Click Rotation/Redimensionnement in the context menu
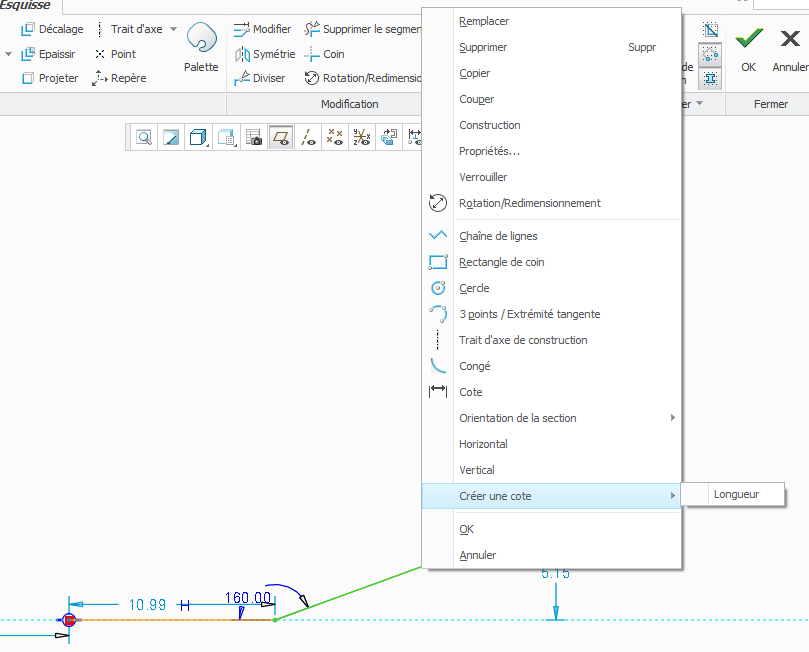This screenshot has height=652, width=809. [552, 203]
